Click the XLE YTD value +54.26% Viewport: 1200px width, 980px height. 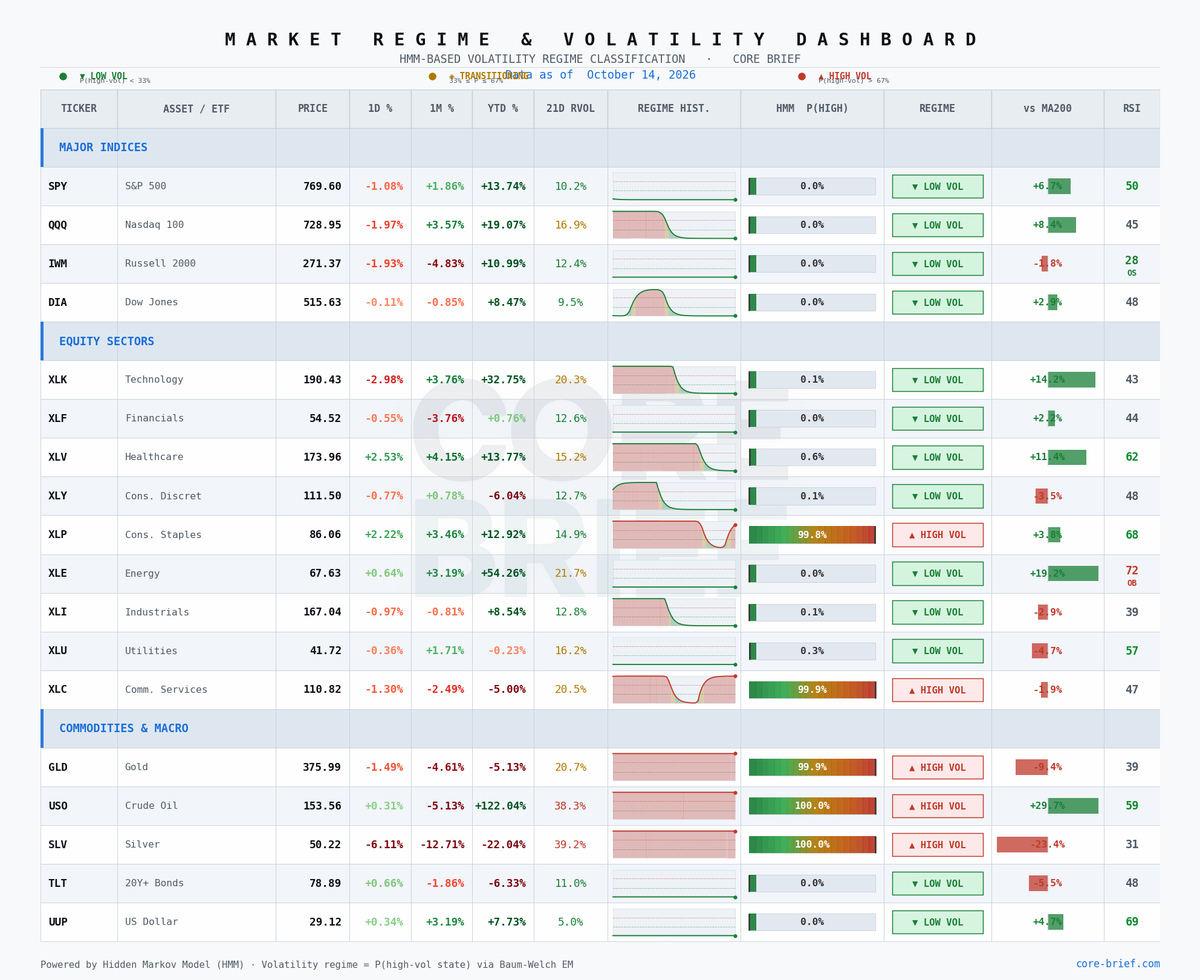tap(503, 574)
